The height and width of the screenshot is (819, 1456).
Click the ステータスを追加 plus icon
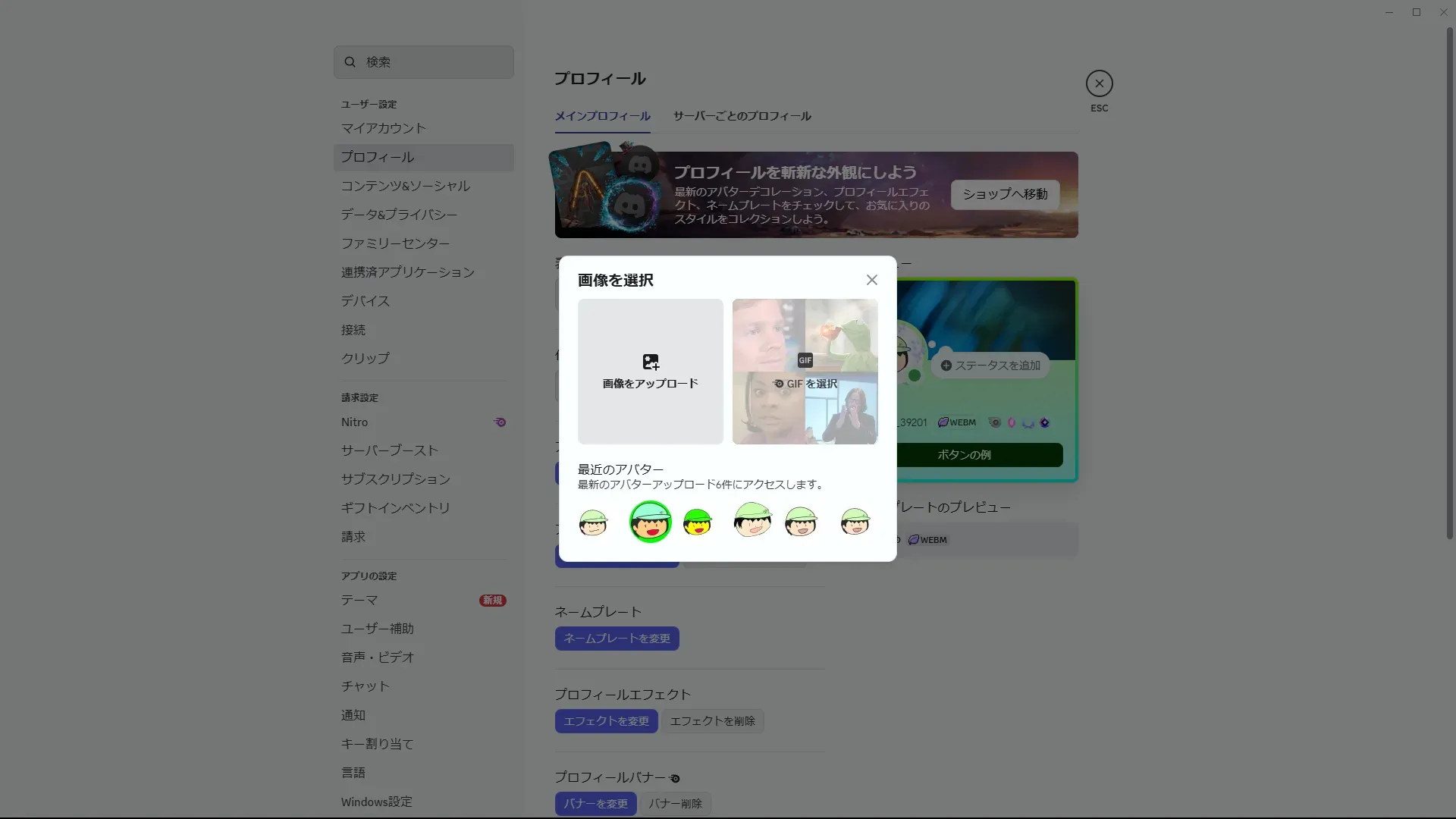click(x=946, y=366)
